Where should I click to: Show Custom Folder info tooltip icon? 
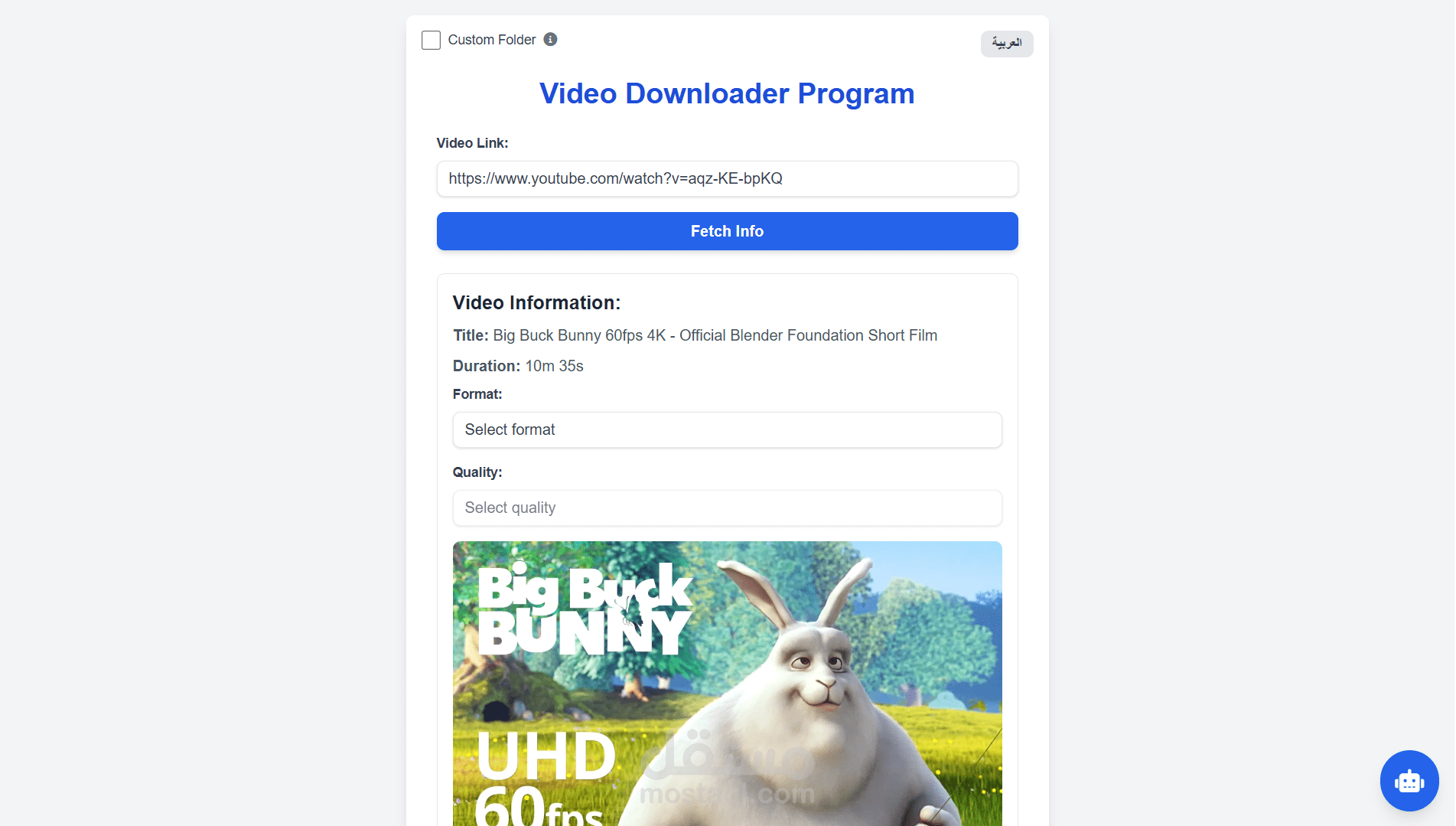coord(550,39)
